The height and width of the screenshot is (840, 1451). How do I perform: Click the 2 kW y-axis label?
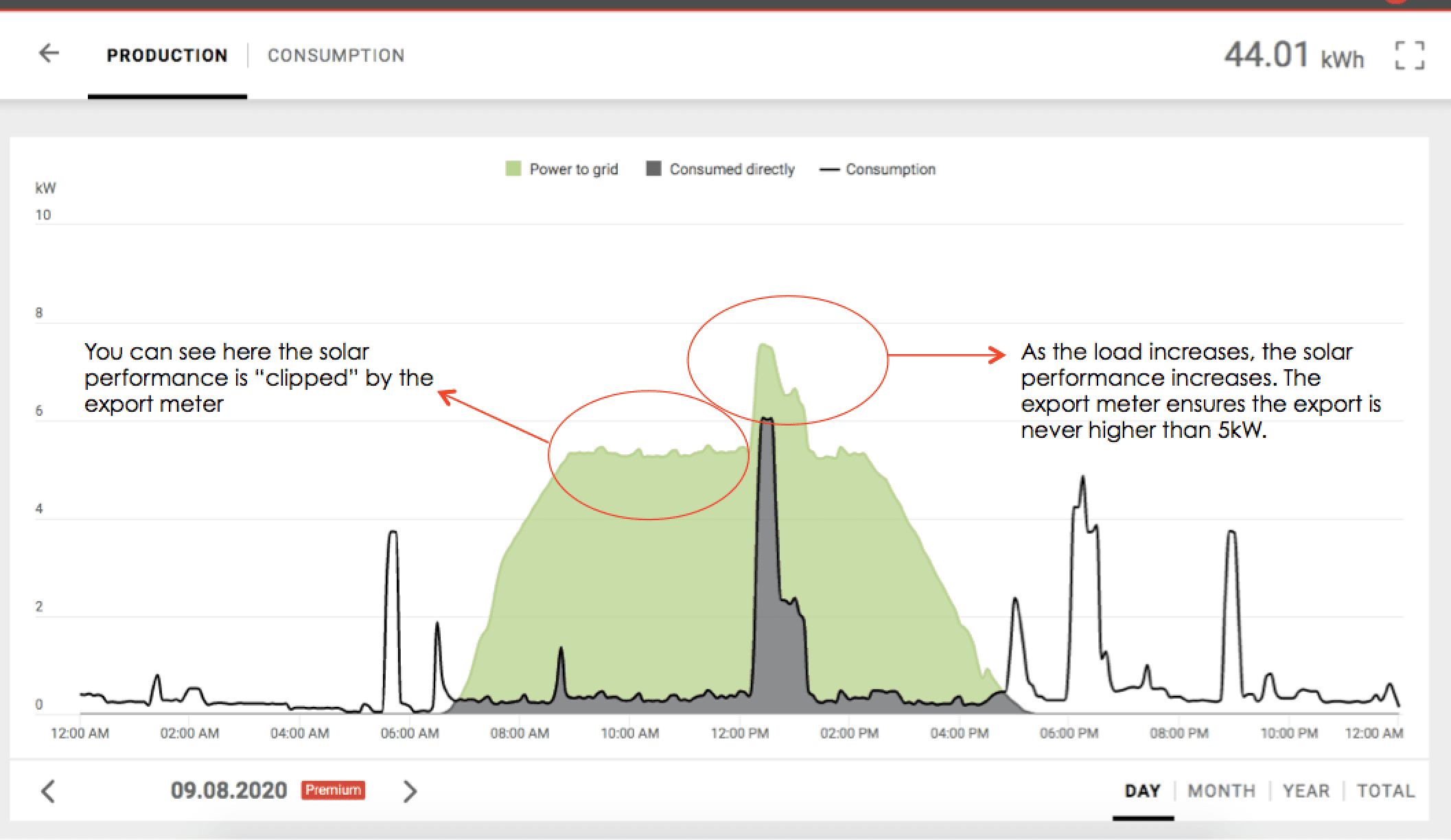coord(39,607)
